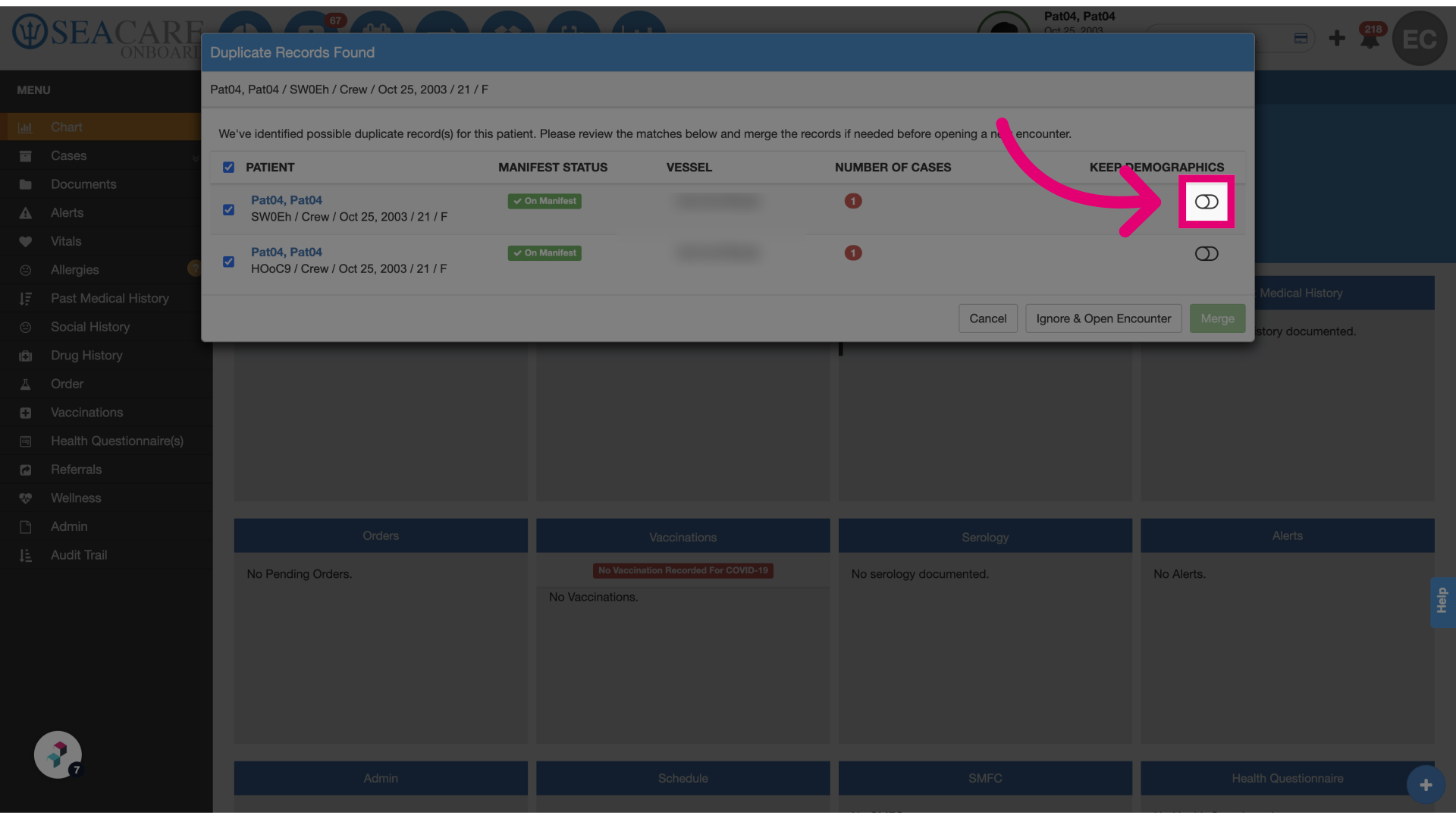Image resolution: width=1456 pixels, height=819 pixels.
Task: Open the Help side tab
Action: click(1442, 602)
